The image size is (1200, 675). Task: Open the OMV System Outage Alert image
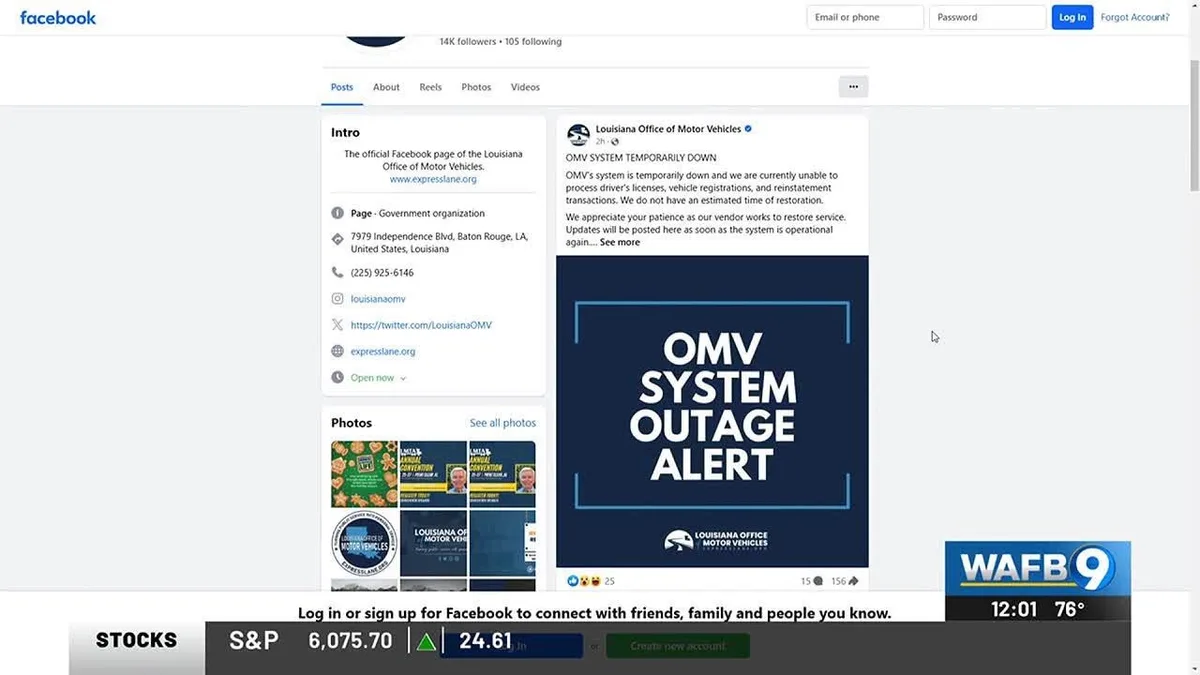tap(712, 411)
